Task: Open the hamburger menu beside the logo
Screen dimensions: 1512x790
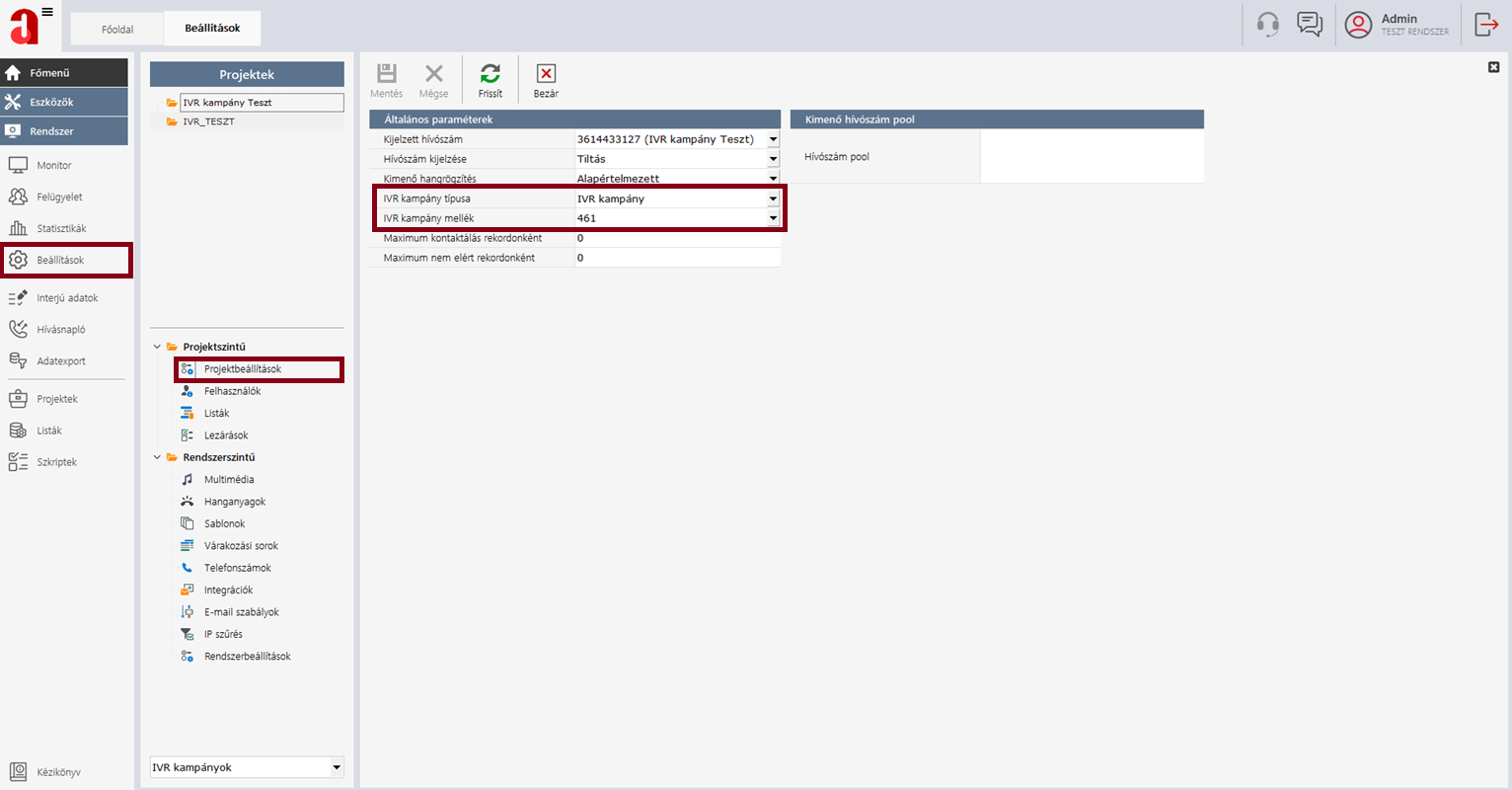Action: 47,13
